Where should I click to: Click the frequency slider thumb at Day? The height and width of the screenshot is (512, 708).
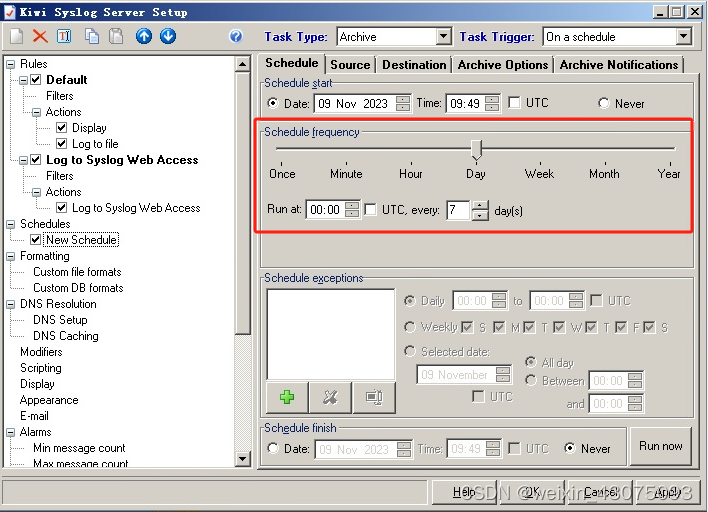[x=476, y=149]
